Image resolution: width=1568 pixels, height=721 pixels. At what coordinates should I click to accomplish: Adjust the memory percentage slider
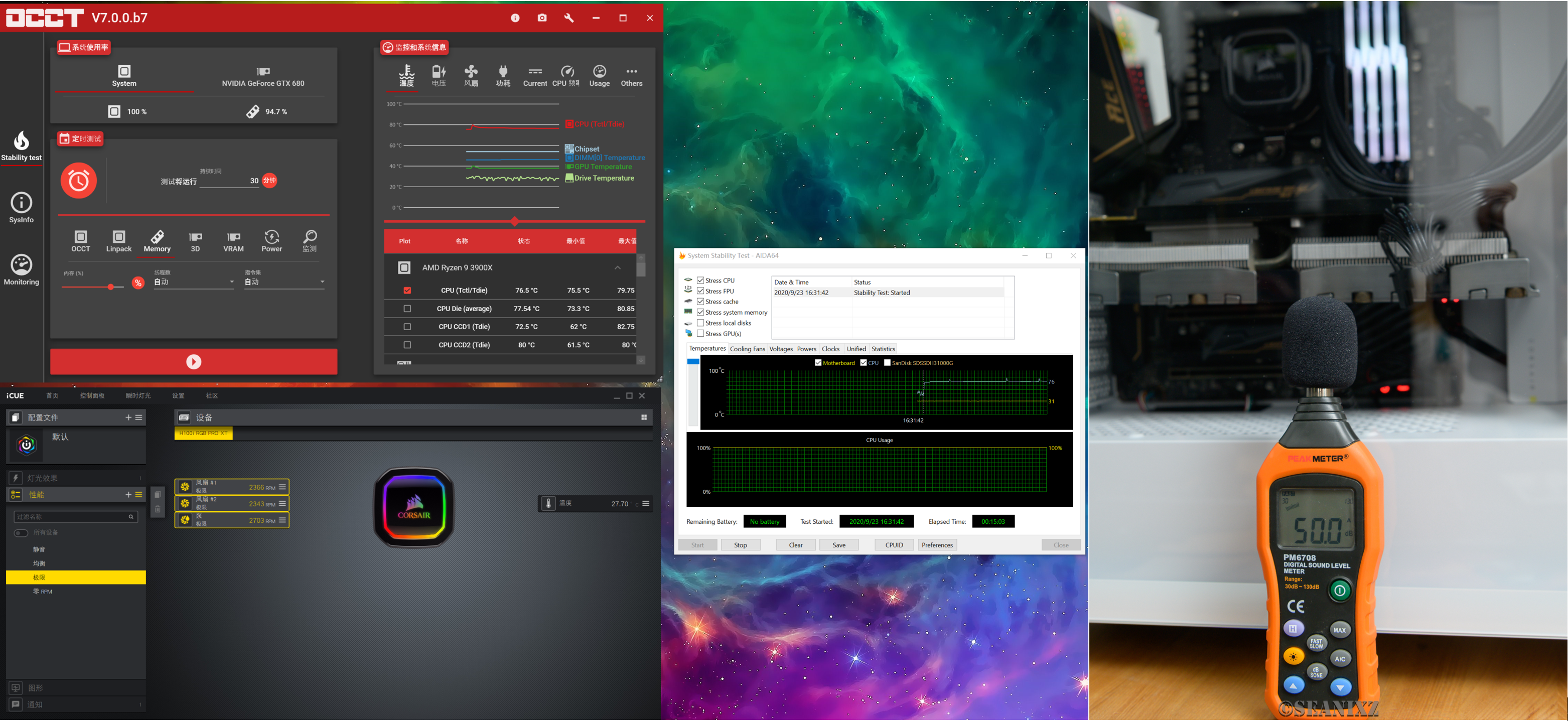point(111,286)
